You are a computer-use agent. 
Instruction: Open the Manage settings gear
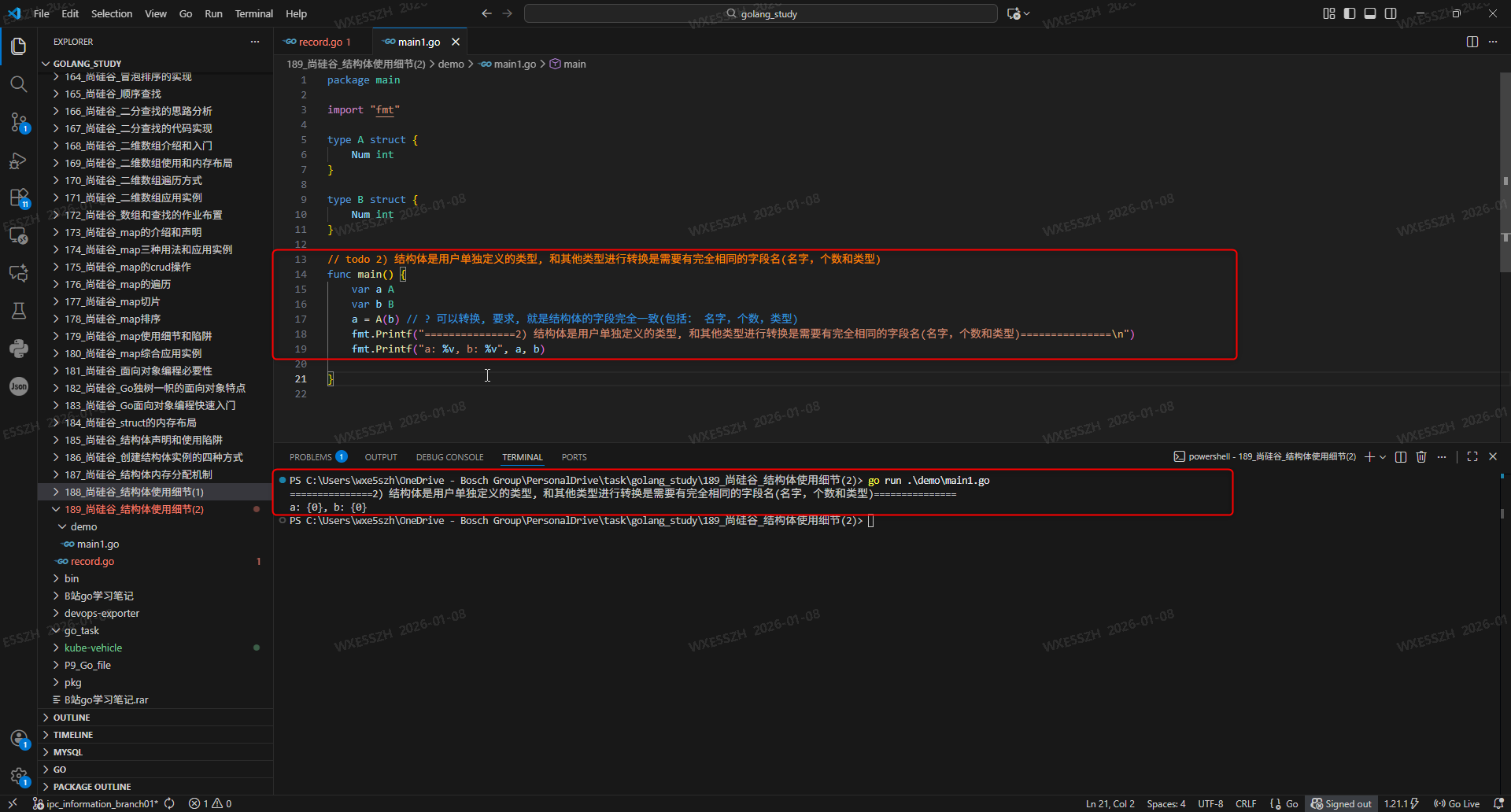coord(19,777)
